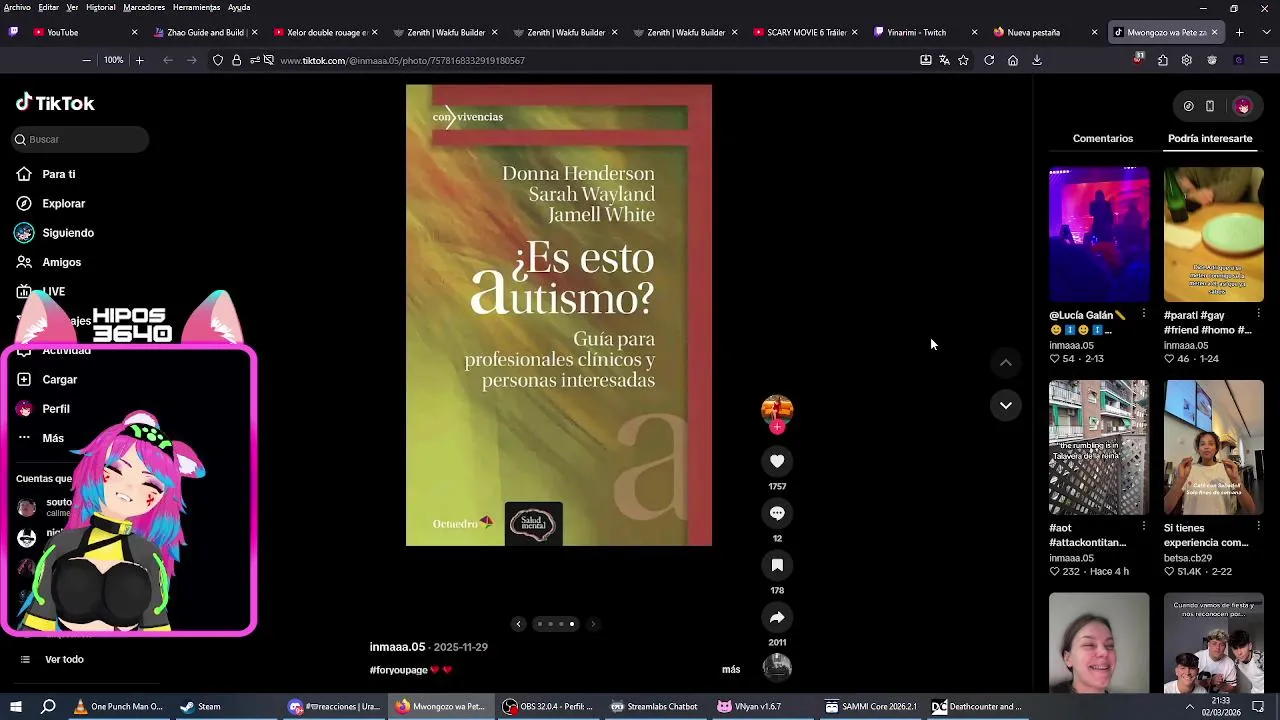Open the profile avatar menu in the TikTok header

coord(1242,106)
